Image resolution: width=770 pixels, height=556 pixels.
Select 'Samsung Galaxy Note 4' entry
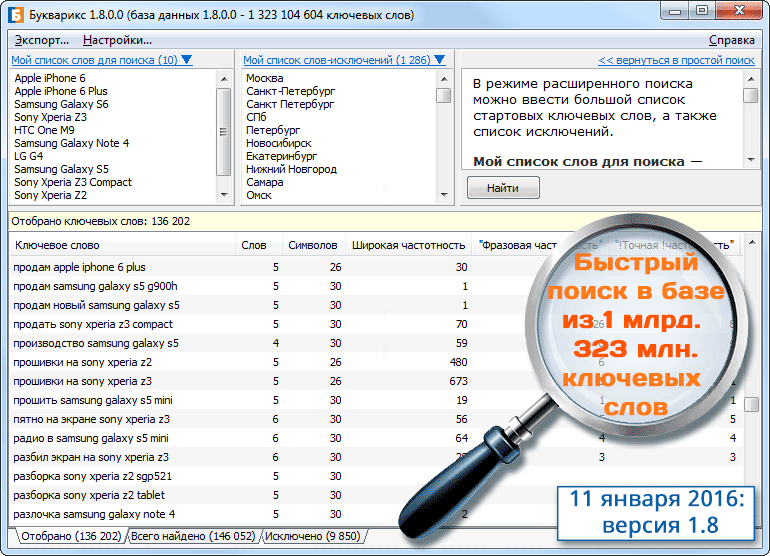[72, 143]
